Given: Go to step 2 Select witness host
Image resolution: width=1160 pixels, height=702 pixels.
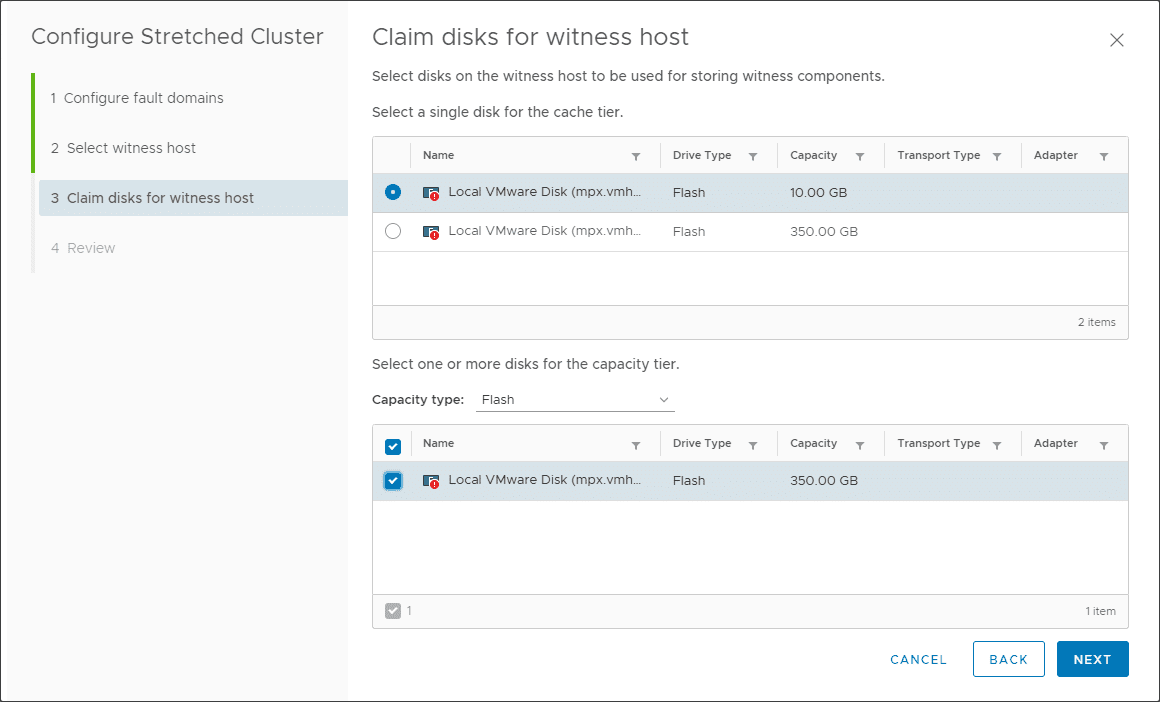Looking at the screenshot, I should click(x=131, y=148).
